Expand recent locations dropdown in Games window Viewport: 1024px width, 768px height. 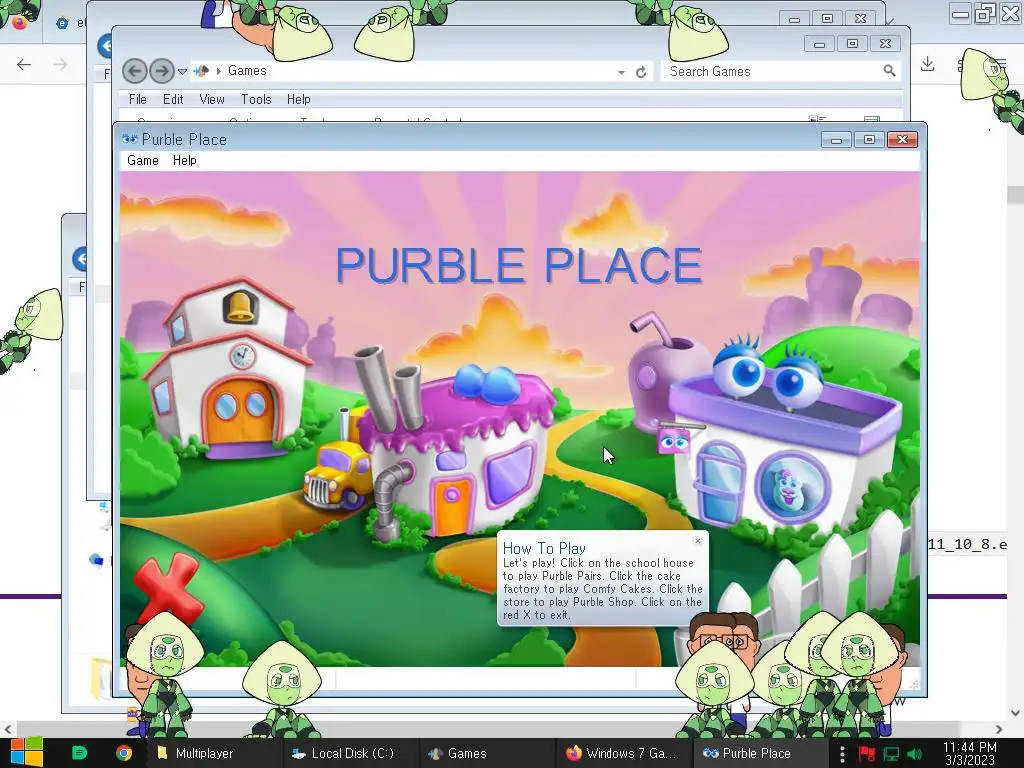coord(183,71)
